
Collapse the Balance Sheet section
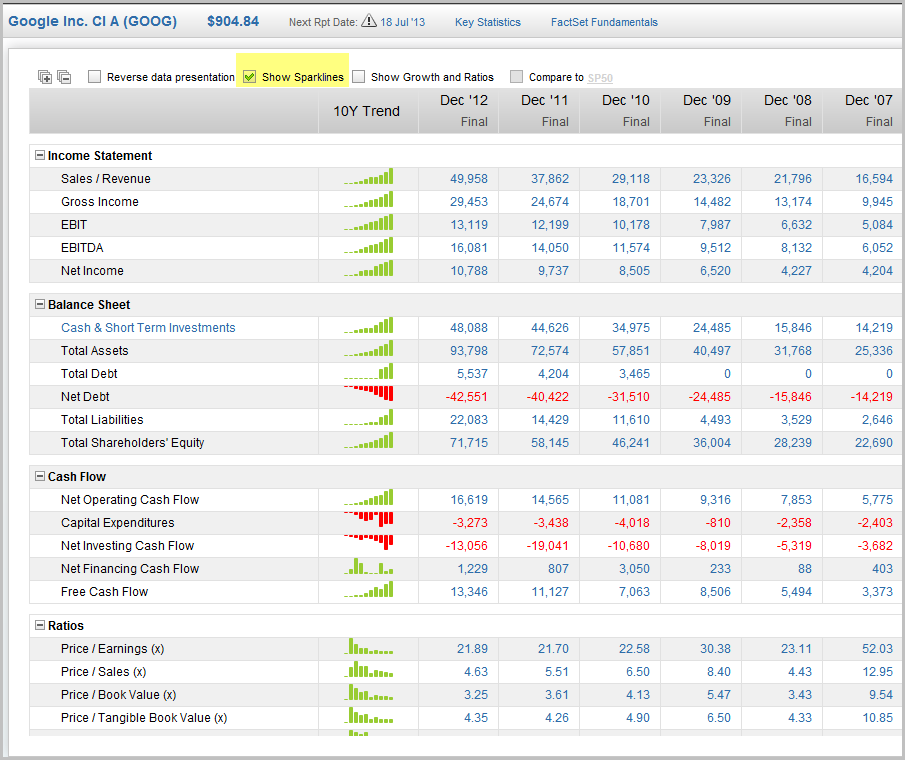click(38, 304)
